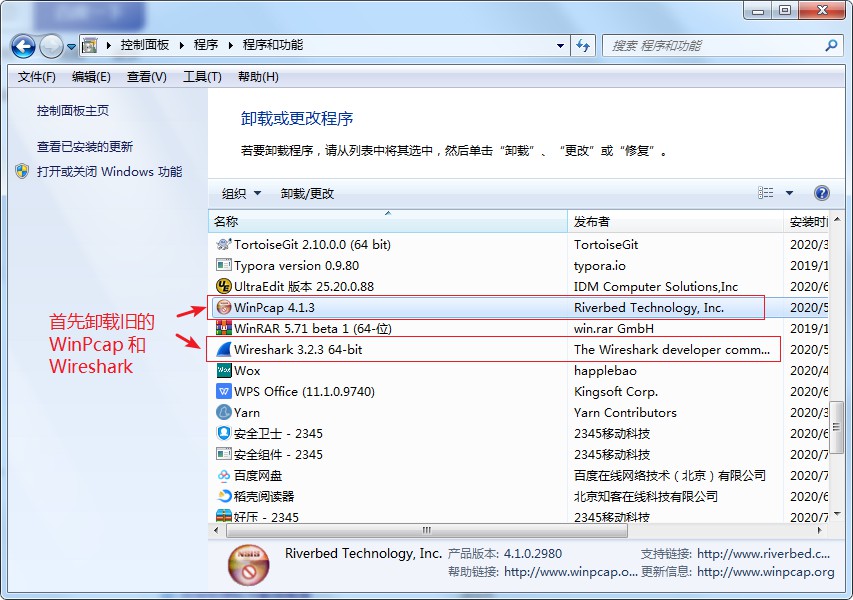Expand the arrow after 控制面板 breadcrumb
Screen dimensions: 853x600
pyautogui.click(x=182, y=46)
